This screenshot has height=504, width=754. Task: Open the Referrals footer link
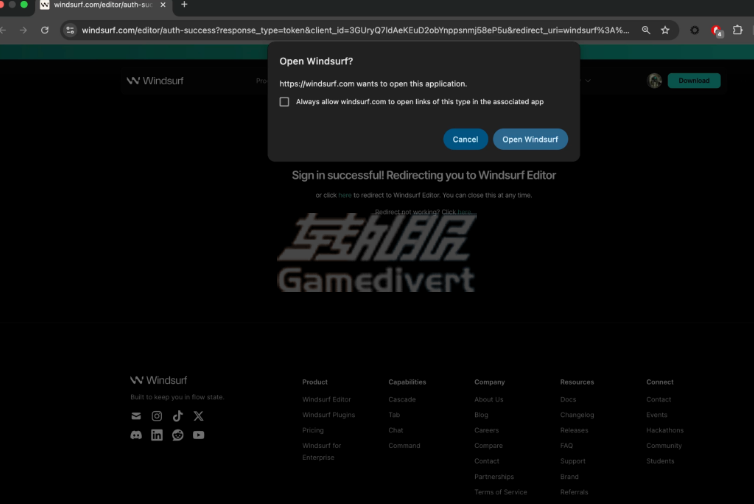click(x=574, y=492)
